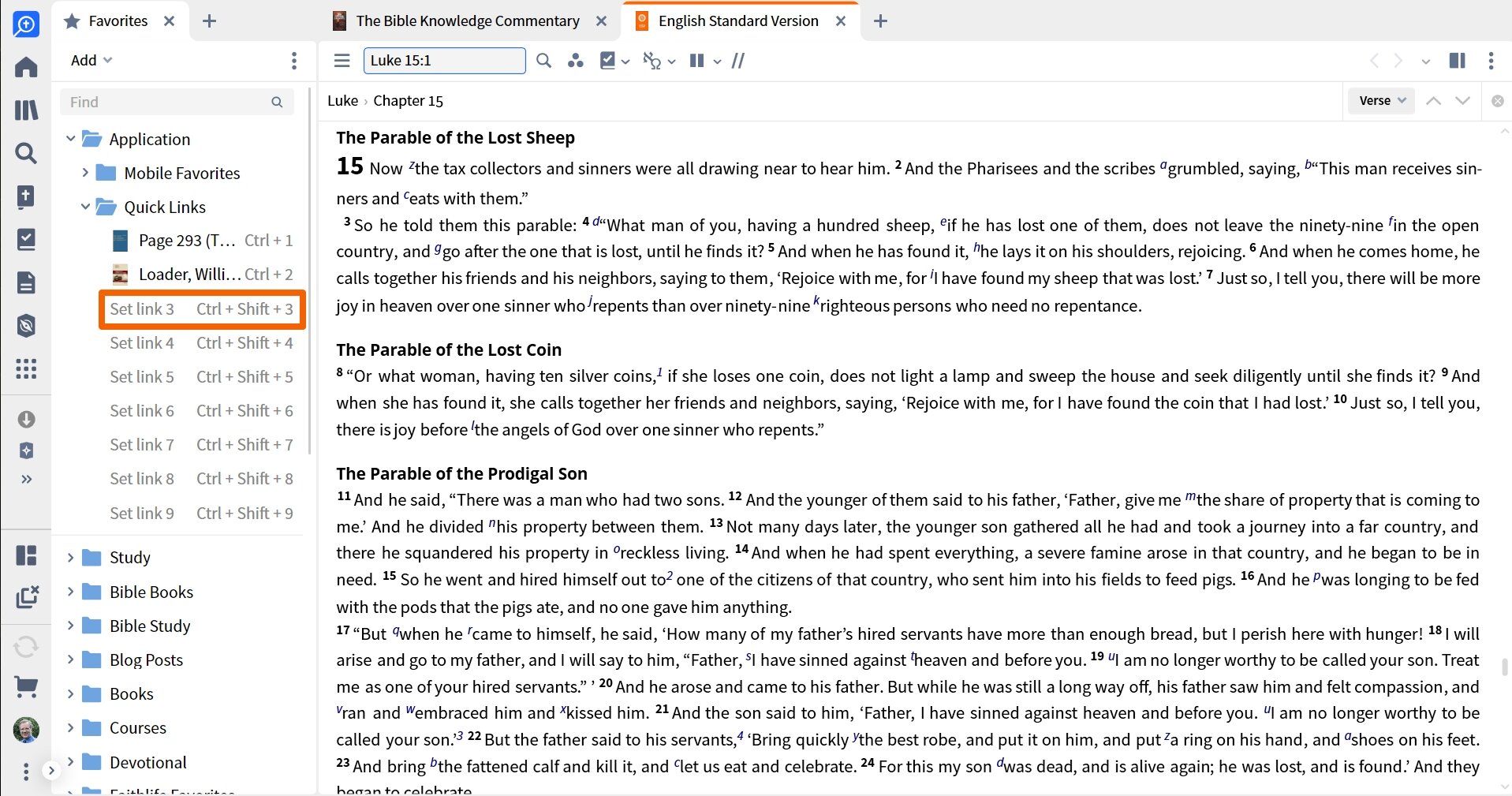
Task: Click Set link 4 entry
Action: [202, 343]
